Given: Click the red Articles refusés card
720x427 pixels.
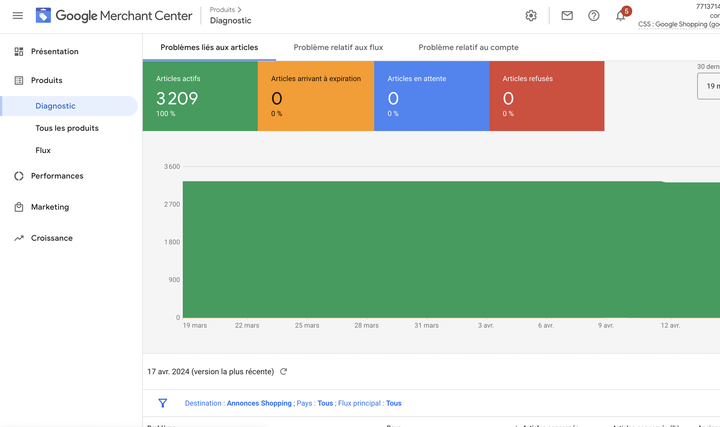Looking at the screenshot, I should tap(547, 96).
